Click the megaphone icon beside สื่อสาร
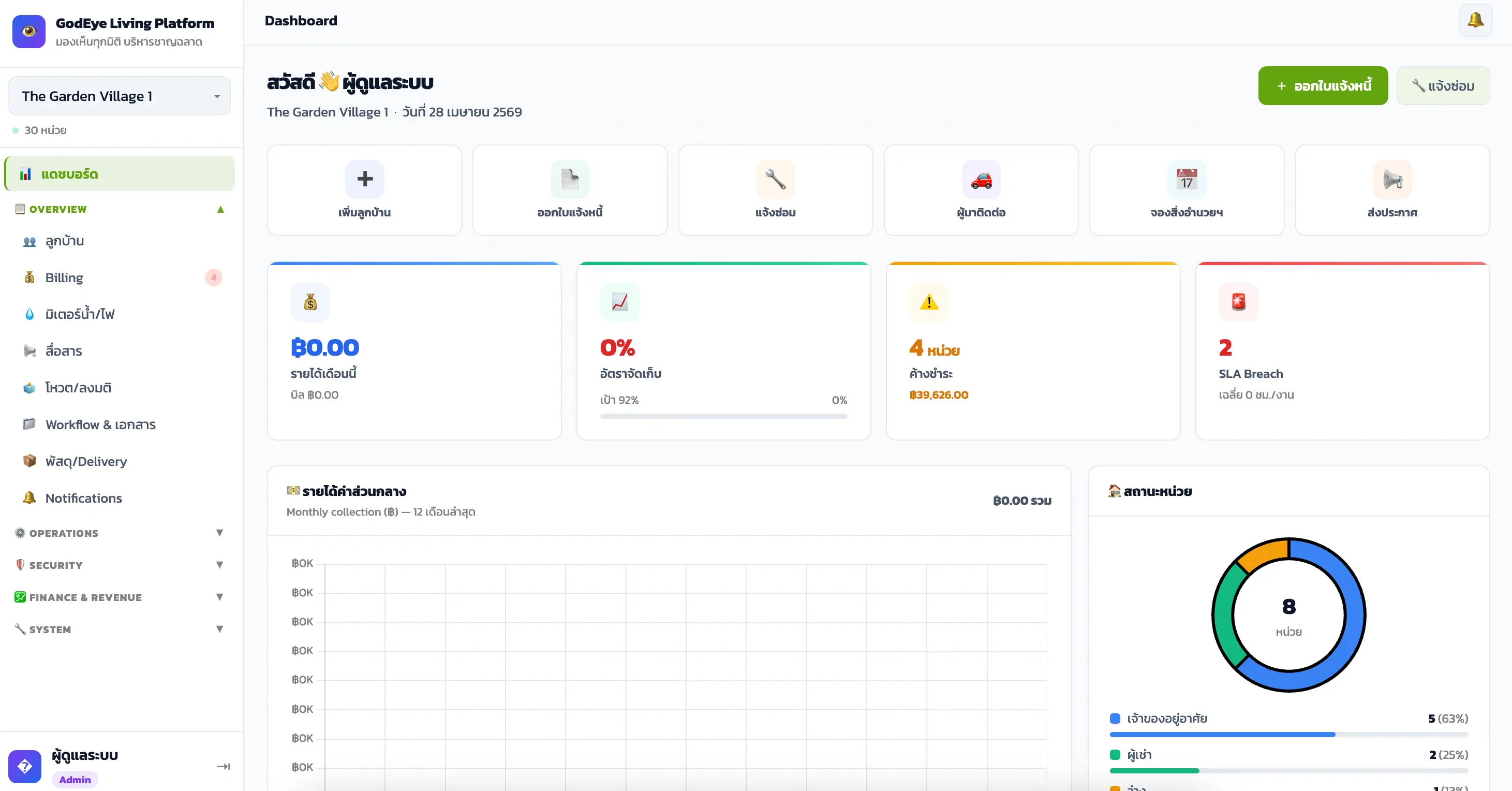The width and height of the screenshot is (1512, 791). point(29,351)
